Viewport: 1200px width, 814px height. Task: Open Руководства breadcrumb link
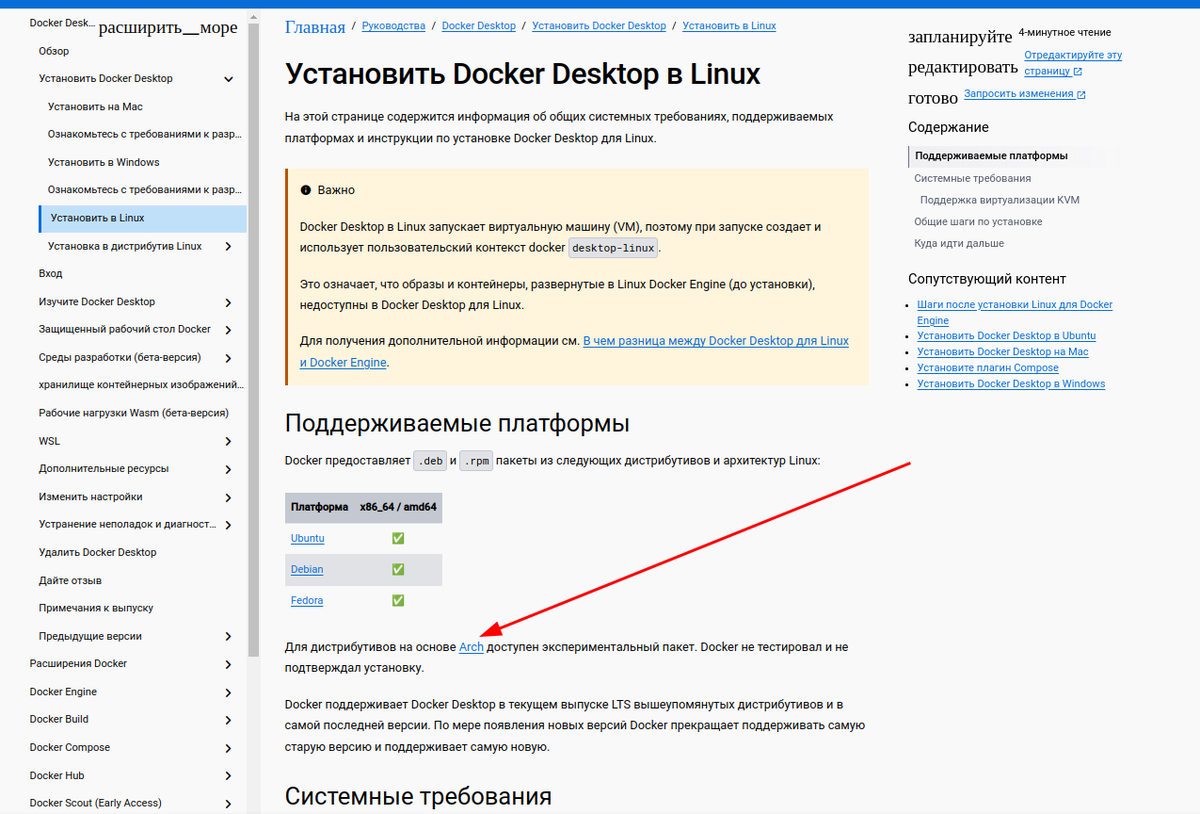(393, 25)
